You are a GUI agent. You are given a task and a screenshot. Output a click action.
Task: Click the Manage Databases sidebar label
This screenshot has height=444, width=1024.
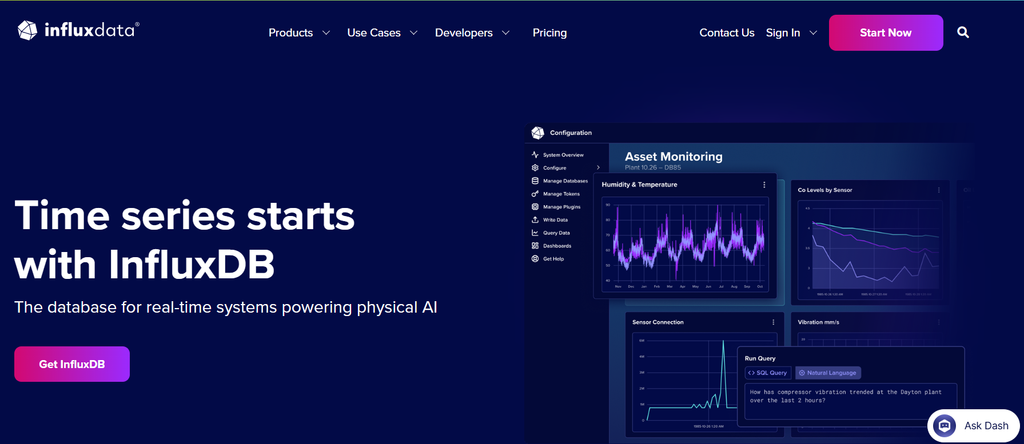pos(566,181)
